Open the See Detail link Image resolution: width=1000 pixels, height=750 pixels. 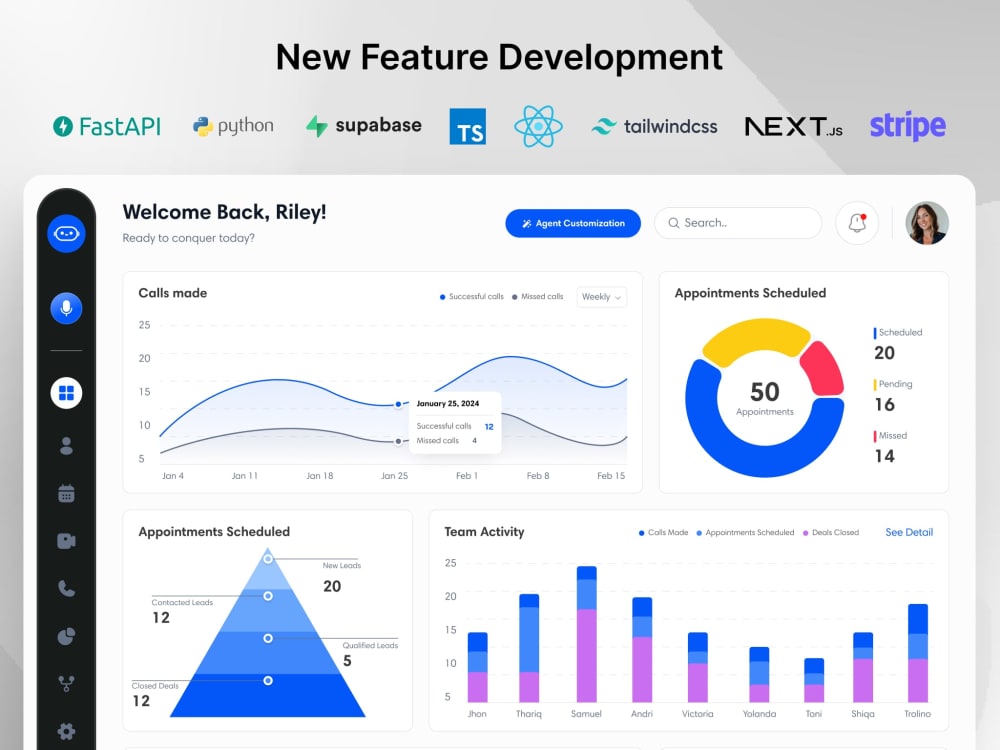coord(909,532)
